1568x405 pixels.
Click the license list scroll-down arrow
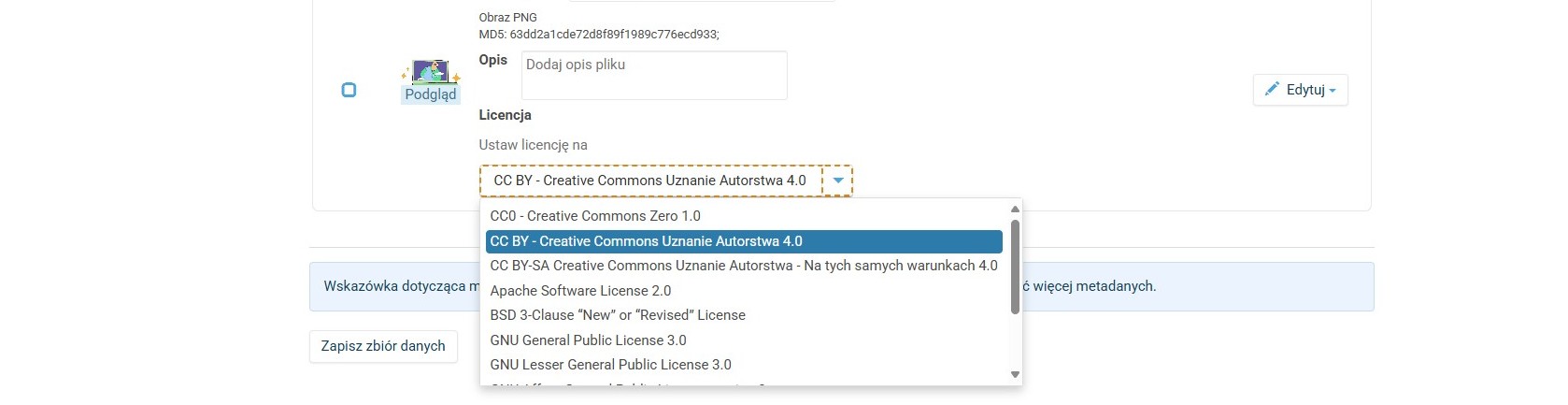pyautogui.click(x=1015, y=374)
